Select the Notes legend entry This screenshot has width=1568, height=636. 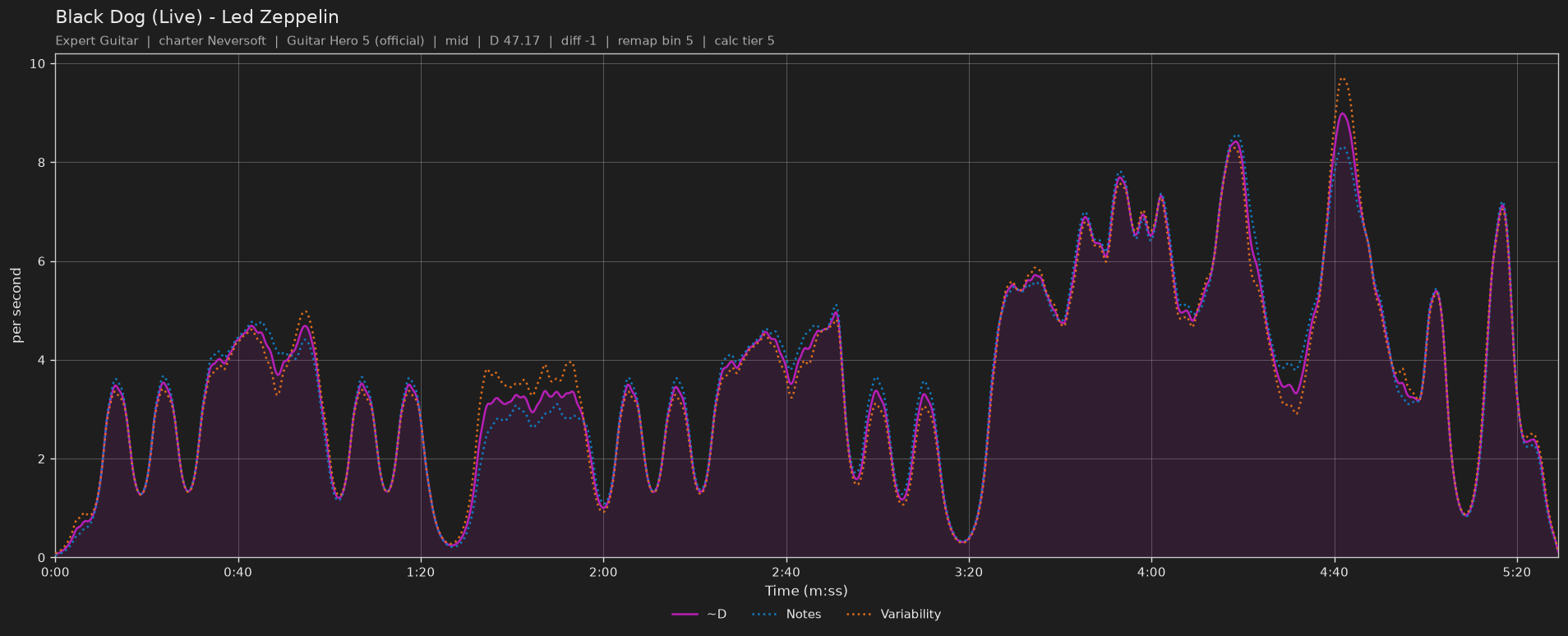(786, 615)
